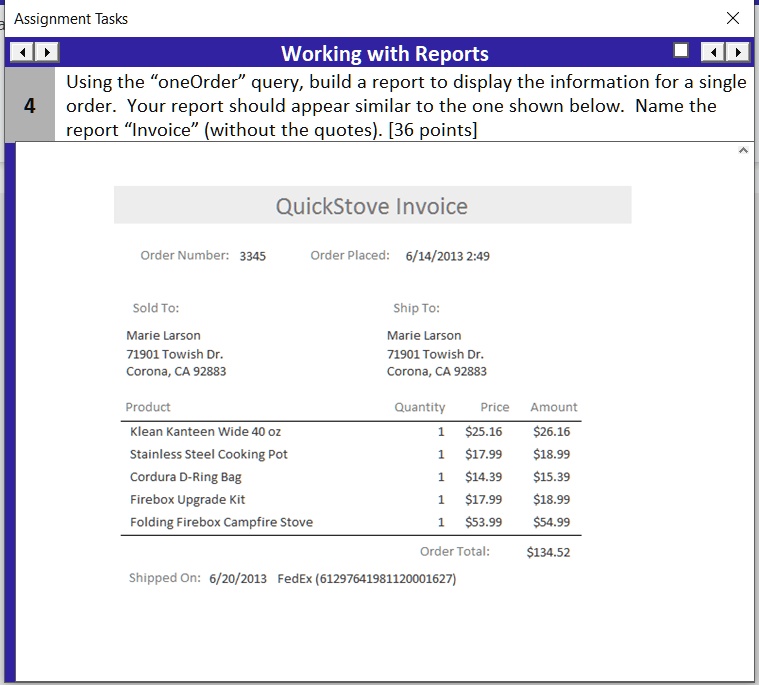
Task: Click the $25.16 price value
Action: coord(484,431)
